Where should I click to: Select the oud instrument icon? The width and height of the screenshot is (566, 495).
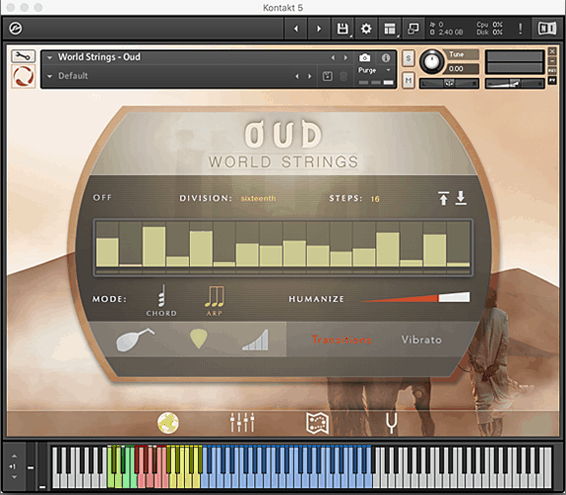135,339
